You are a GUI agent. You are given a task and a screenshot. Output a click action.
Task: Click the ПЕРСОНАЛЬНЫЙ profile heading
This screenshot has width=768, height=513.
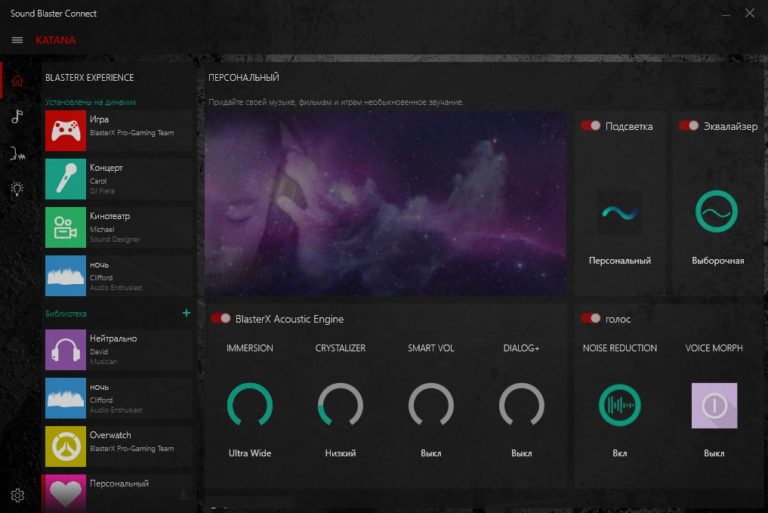[x=244, y=77]
